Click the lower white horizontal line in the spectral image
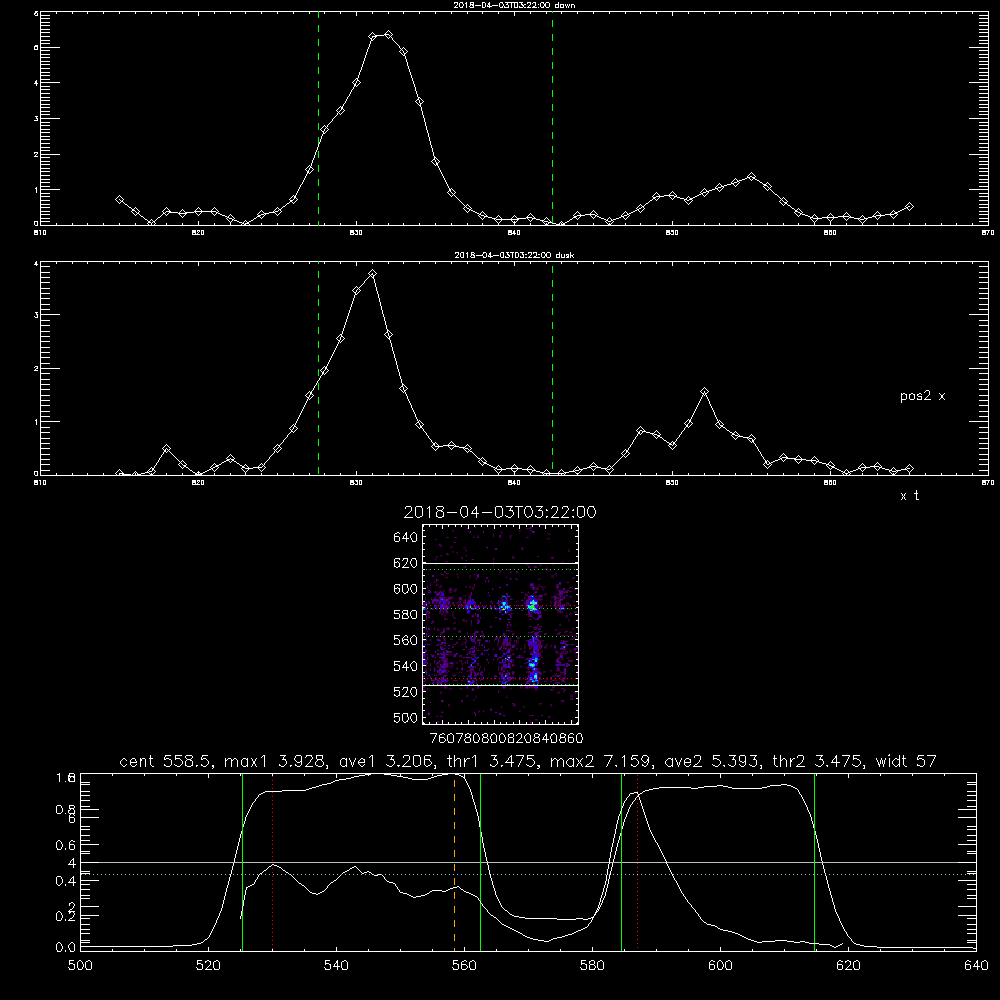The height and width of the screenshot is (1000, 1000). click(x=501, y=685)
